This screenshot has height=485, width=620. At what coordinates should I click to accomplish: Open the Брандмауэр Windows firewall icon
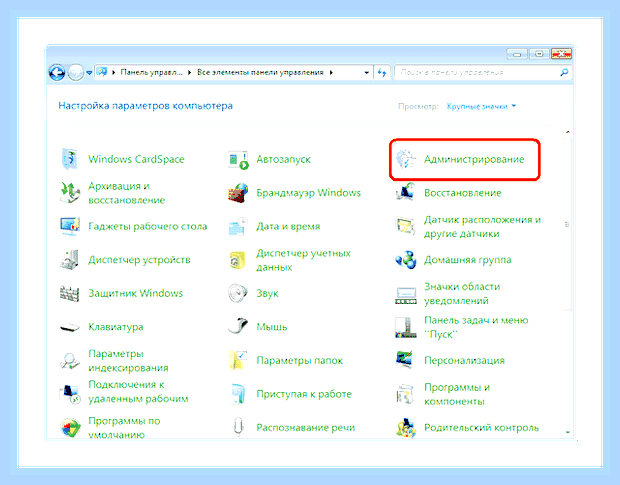[x=238, y=193]
